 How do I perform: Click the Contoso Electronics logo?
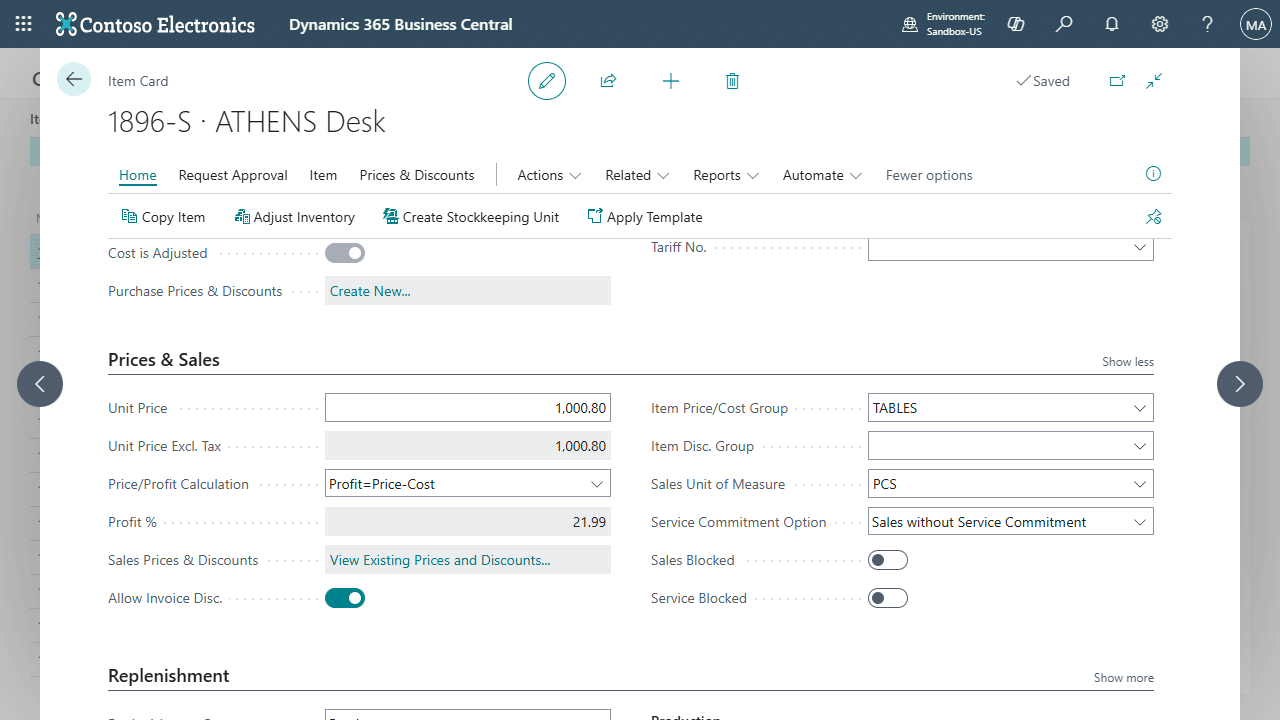(155, 24)
